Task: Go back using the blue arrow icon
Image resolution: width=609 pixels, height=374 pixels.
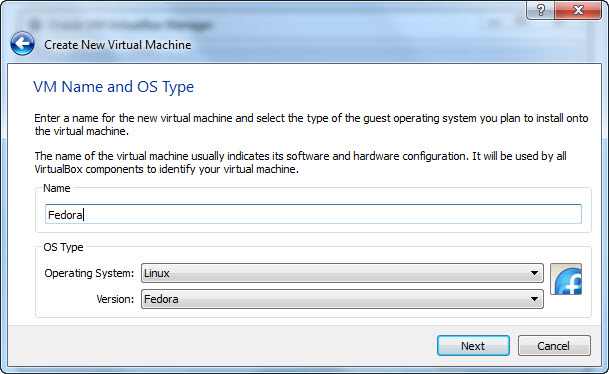Action: (23, 43)
